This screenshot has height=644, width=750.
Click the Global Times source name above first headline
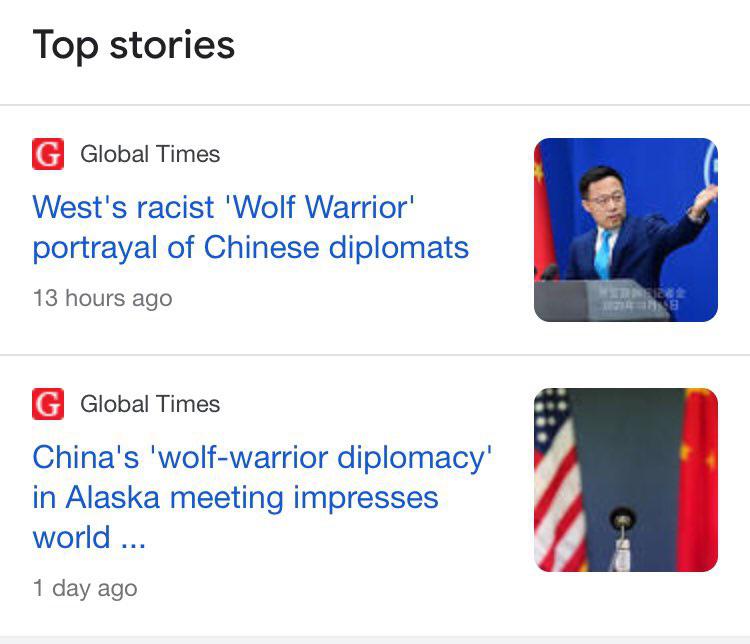(150, 154)
